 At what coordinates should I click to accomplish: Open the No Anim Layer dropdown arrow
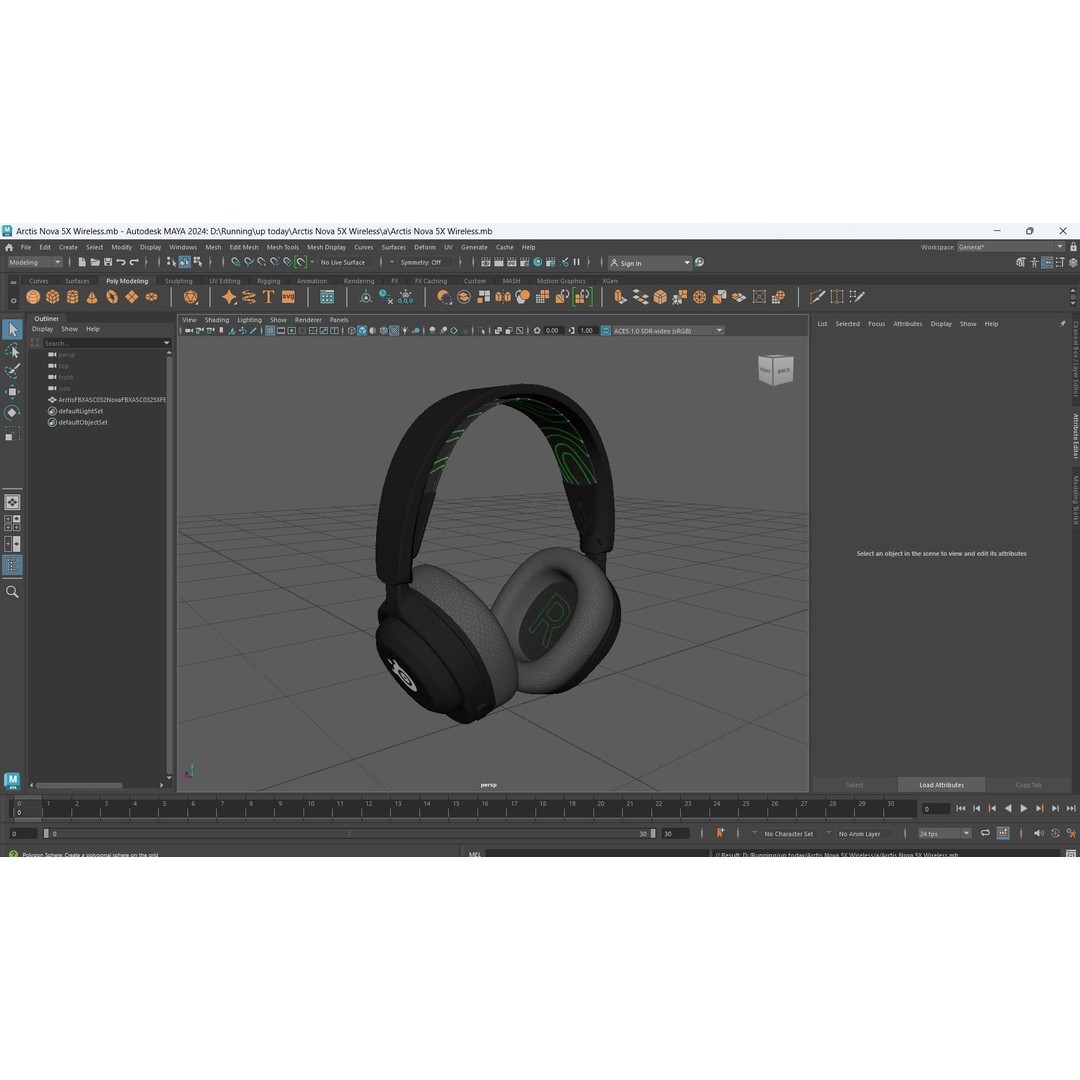829,833
